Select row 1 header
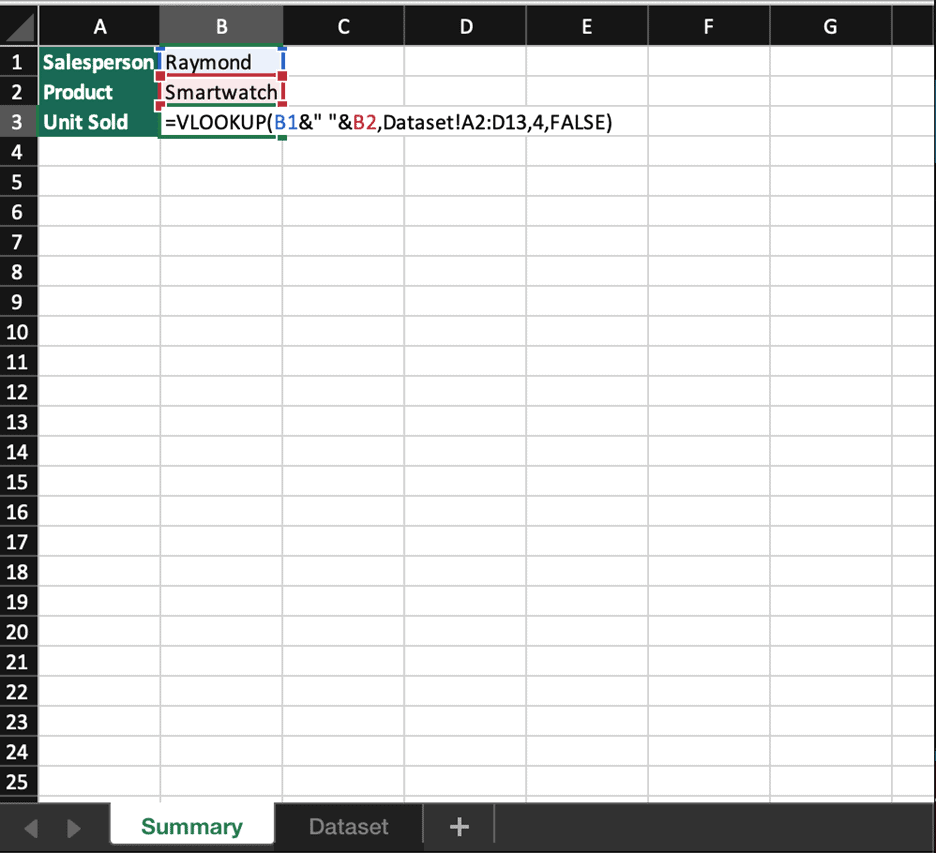936x853 pixels. (18, 61)
